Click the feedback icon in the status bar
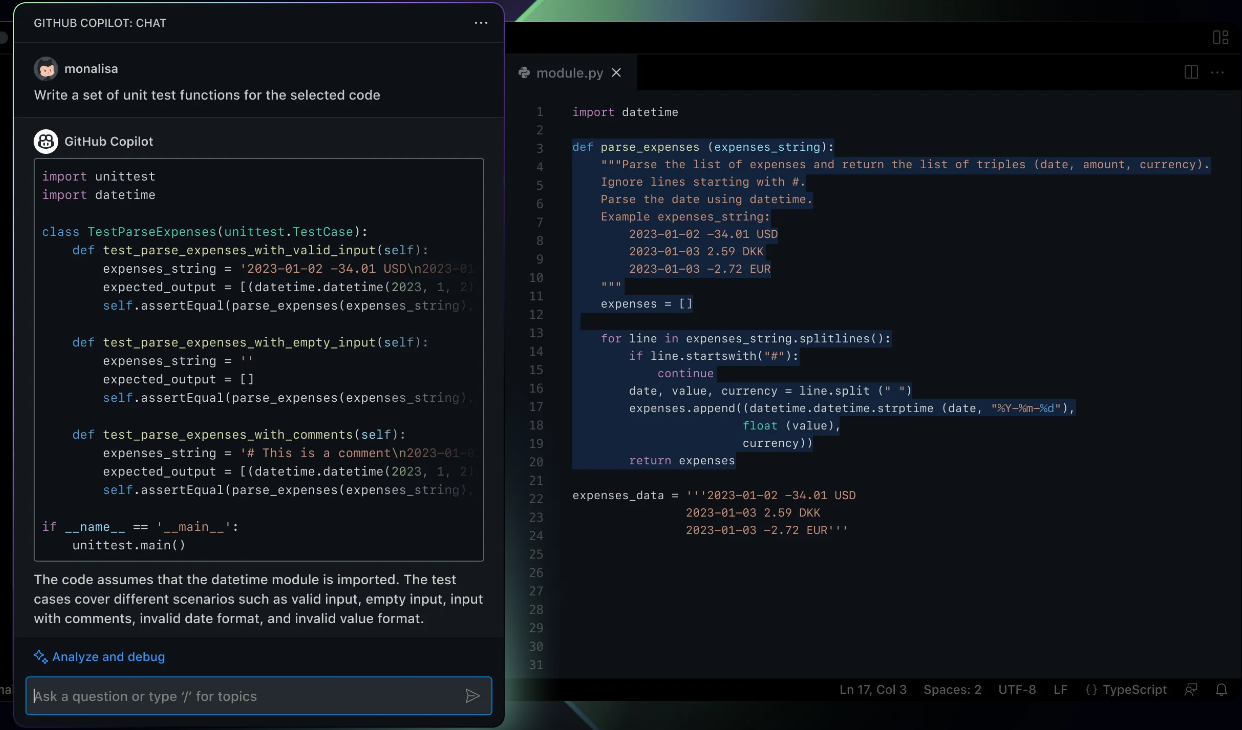 pos(1191,689)
